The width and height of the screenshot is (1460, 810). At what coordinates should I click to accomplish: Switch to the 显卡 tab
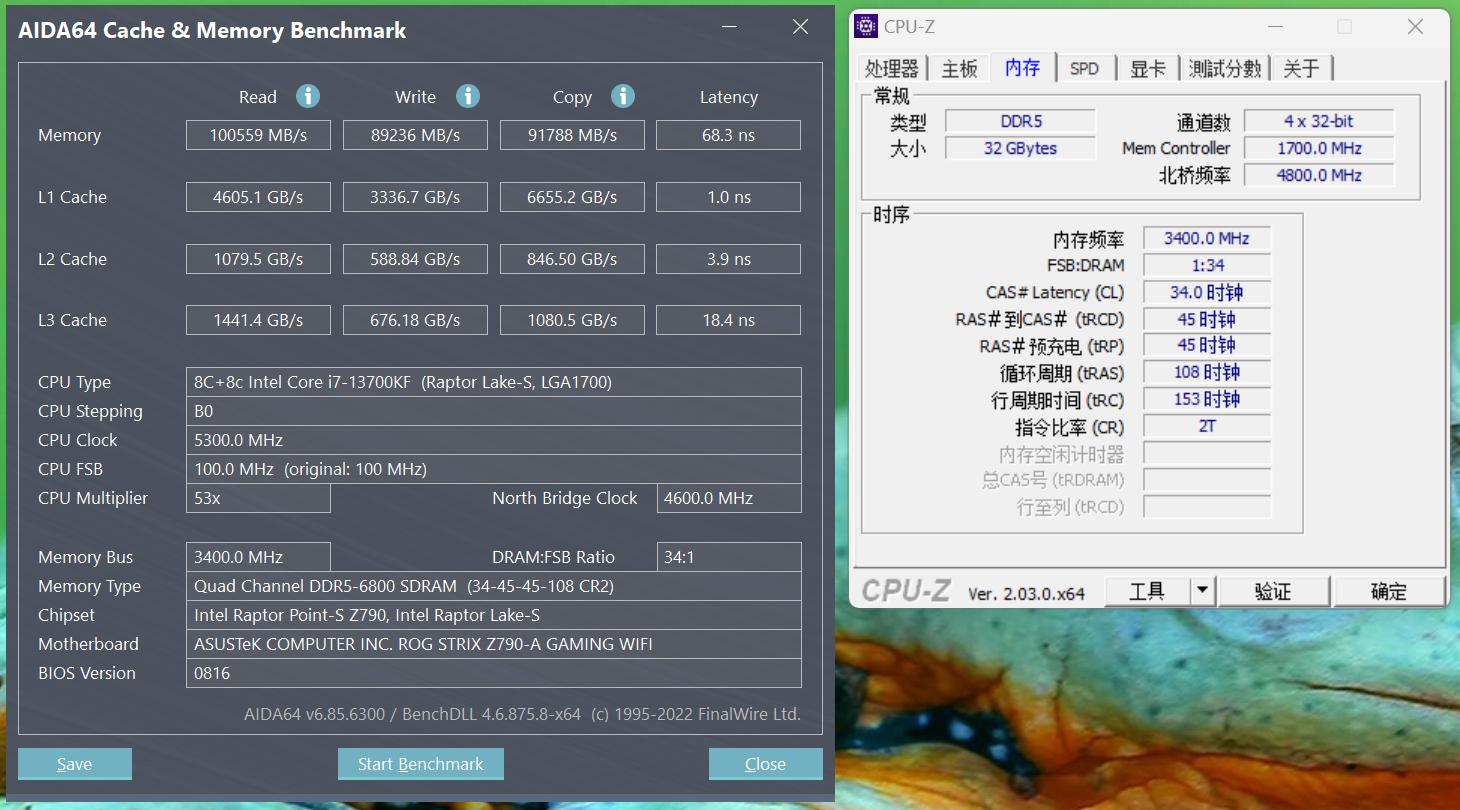(x=1147, y=68)
